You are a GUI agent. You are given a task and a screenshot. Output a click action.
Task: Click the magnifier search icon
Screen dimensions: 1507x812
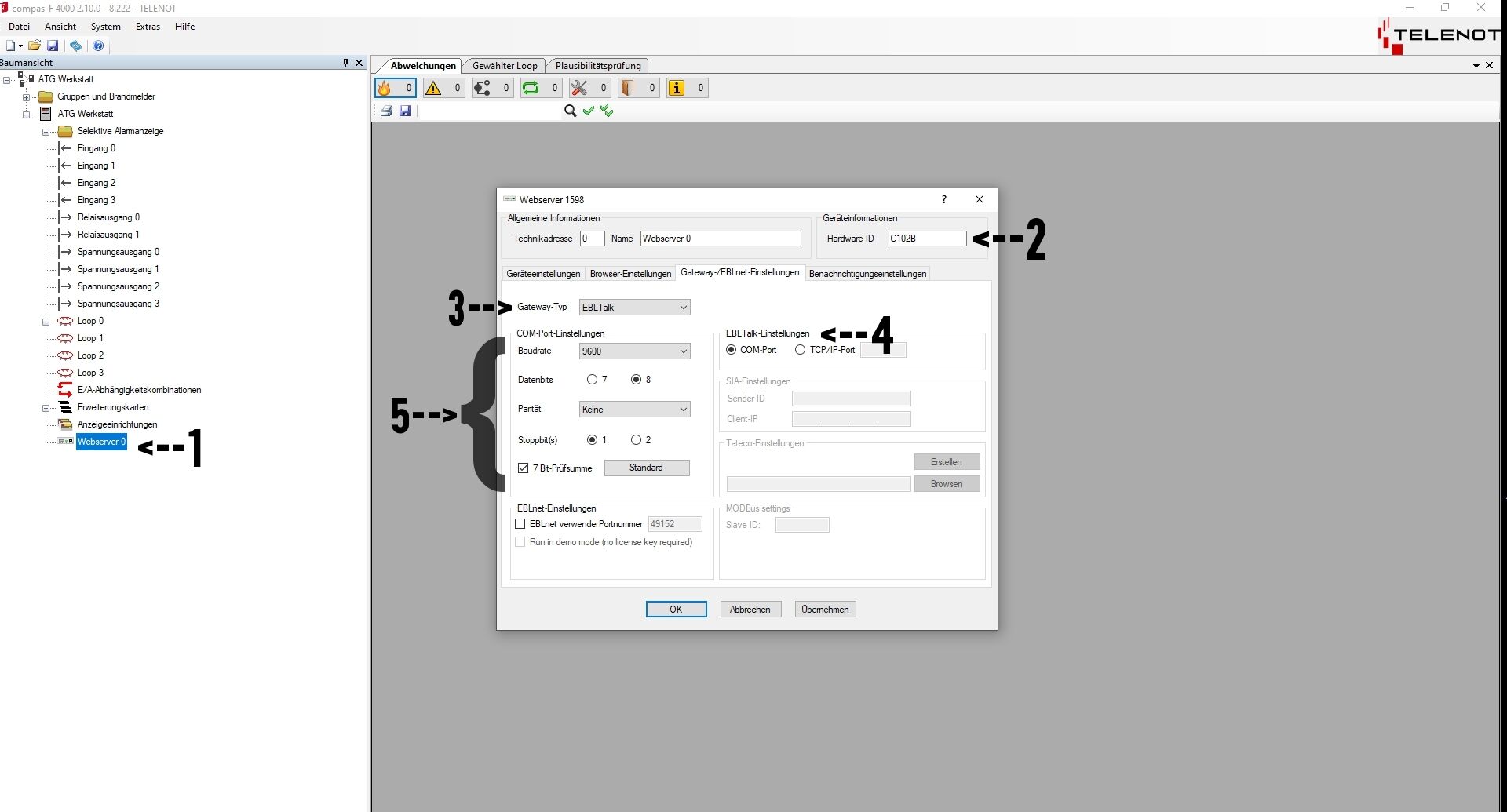click(571, 111)
